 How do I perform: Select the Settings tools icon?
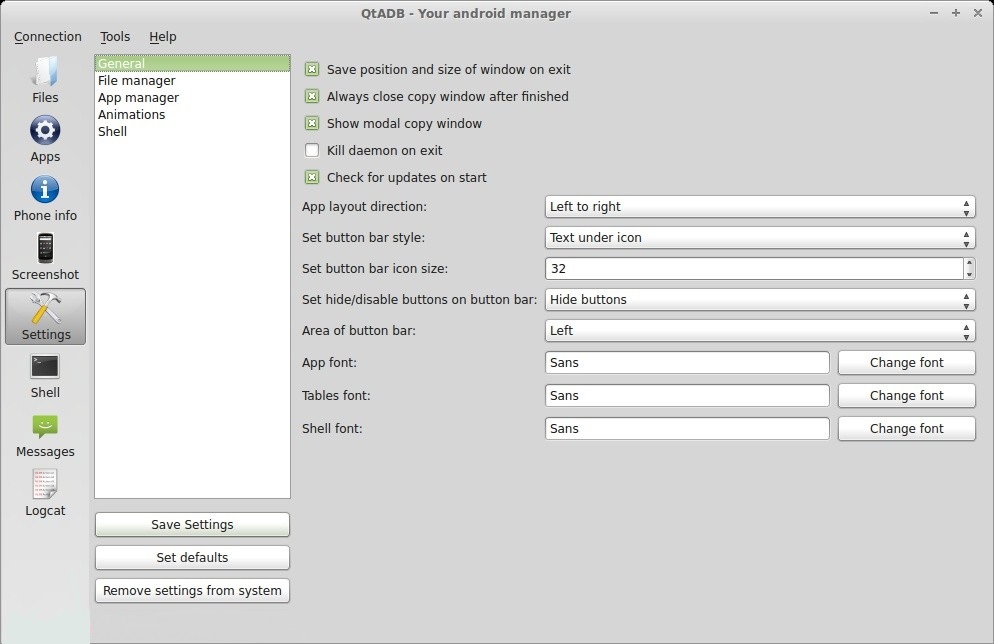click(46, 316)
